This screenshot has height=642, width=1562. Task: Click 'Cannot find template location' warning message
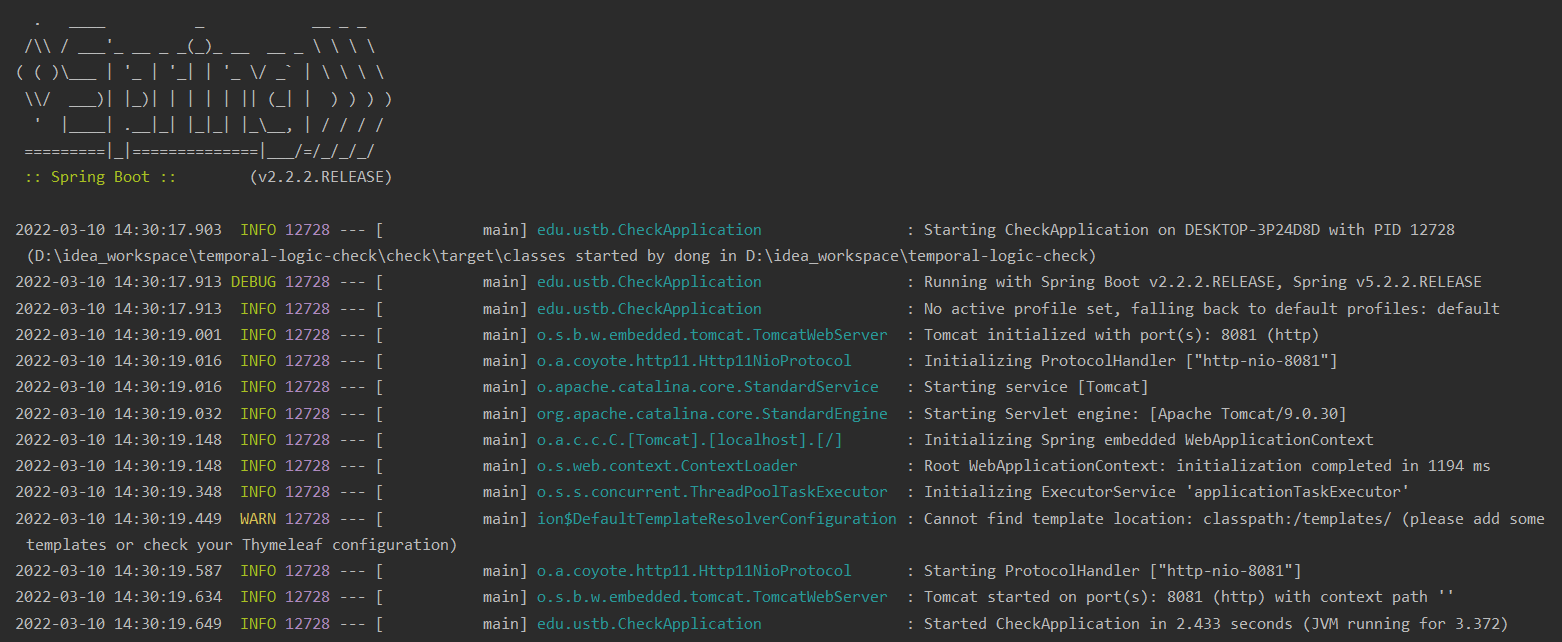coord(1234,518)
